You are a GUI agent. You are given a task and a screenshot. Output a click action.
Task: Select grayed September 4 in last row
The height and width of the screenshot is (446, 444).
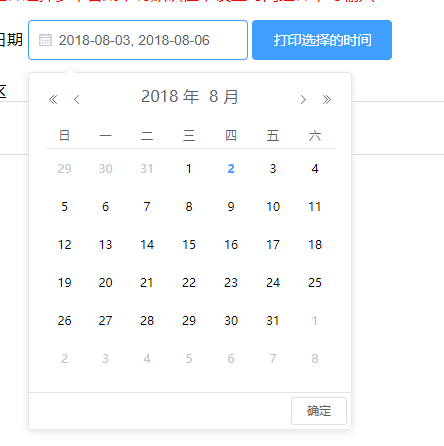coord(147,359)
